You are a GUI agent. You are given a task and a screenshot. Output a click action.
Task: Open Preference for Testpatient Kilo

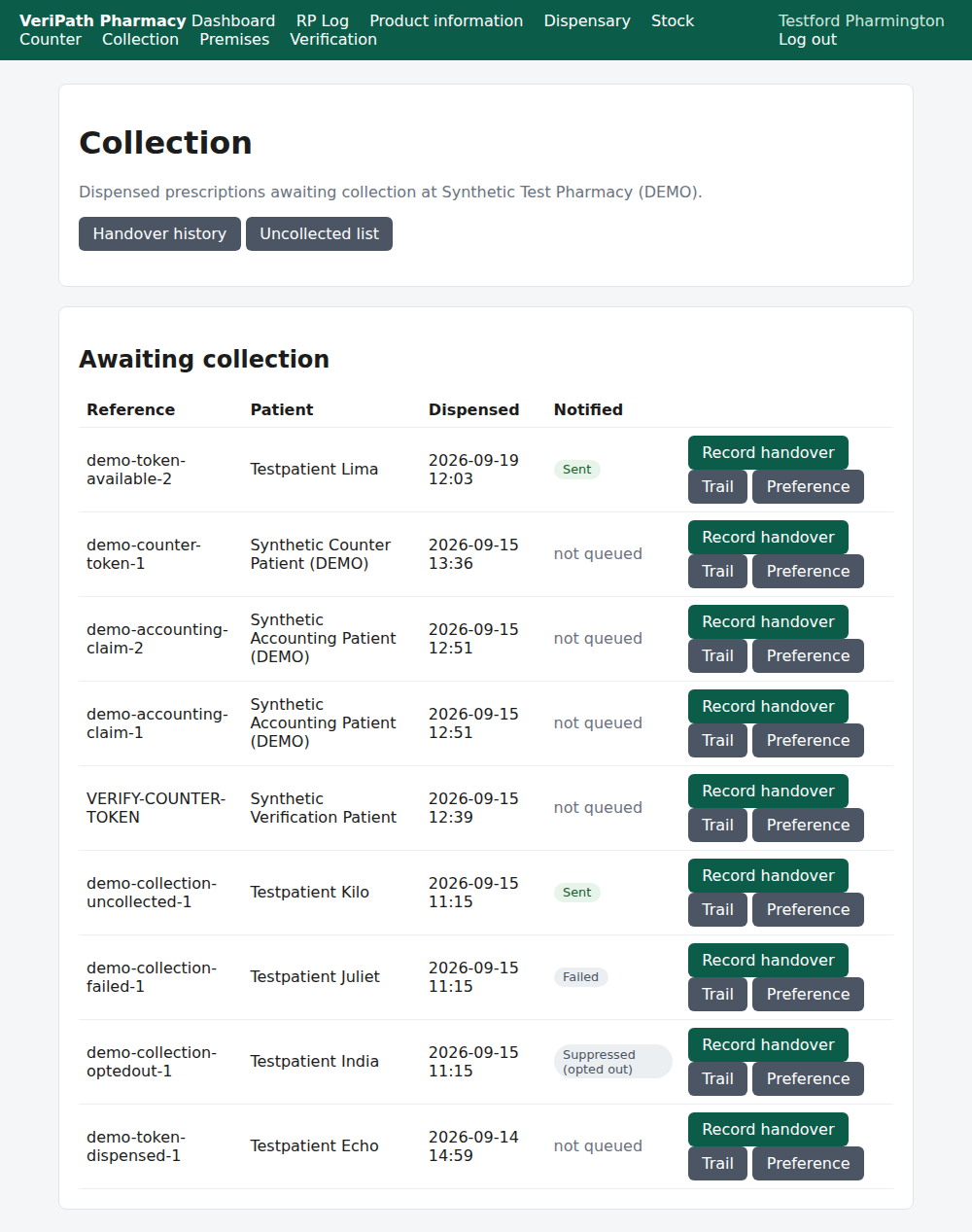(808, 909)
